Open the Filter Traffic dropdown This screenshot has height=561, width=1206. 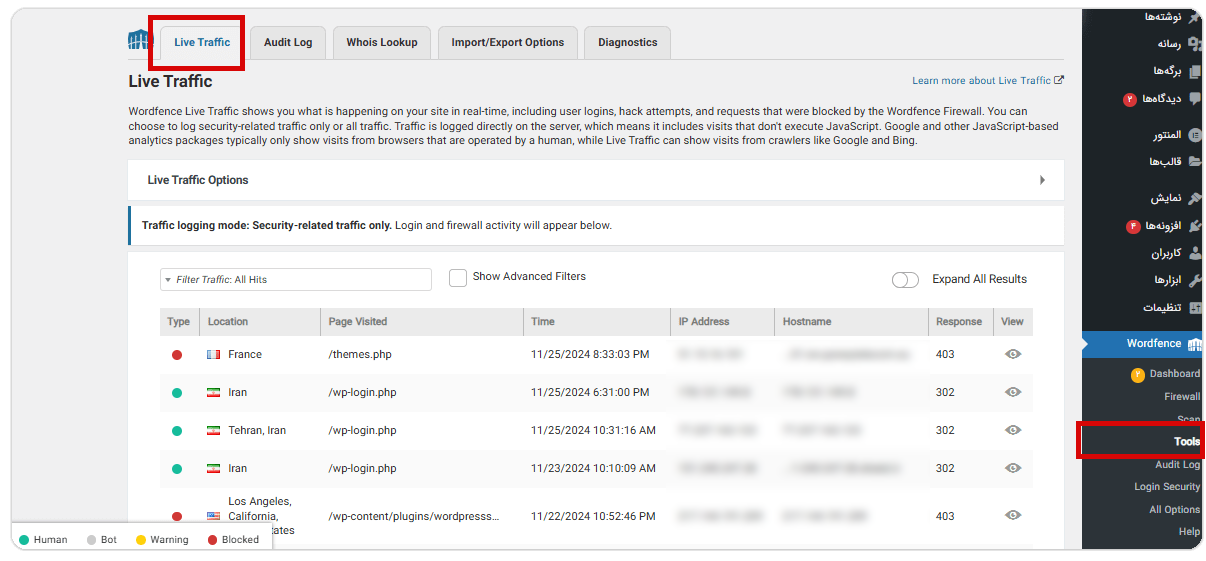pos(296,280)
